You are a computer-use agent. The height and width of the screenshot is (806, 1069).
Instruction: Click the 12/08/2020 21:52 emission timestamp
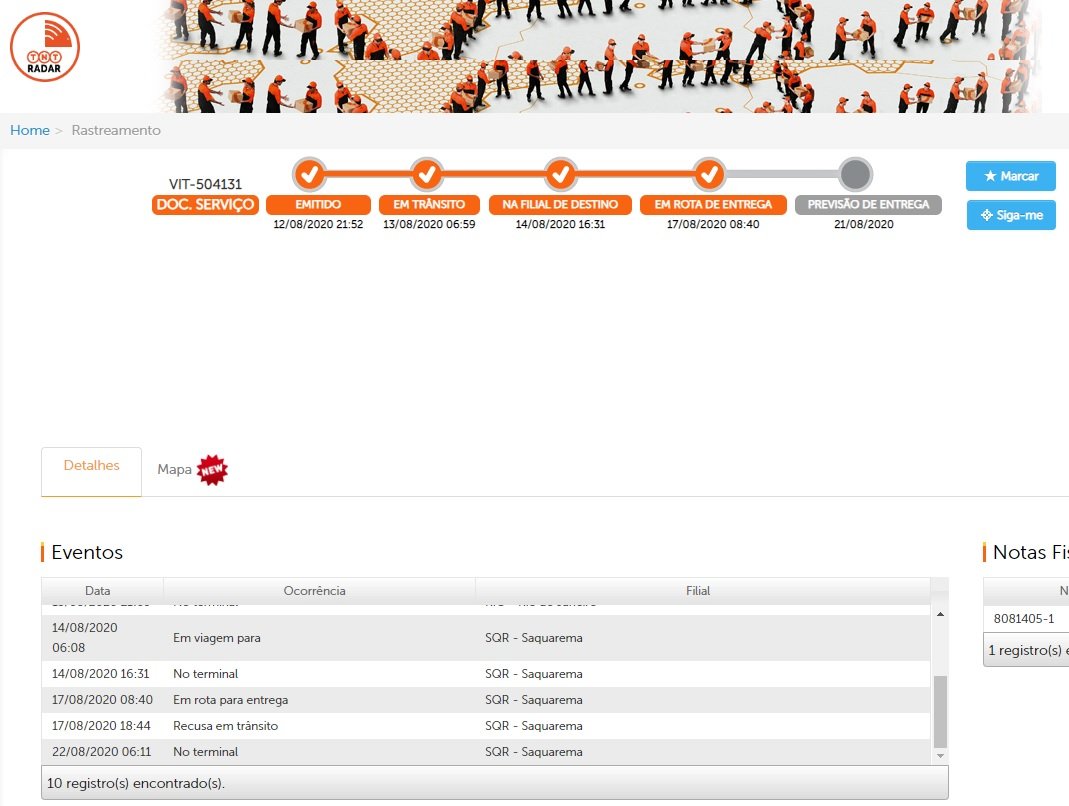318,224
